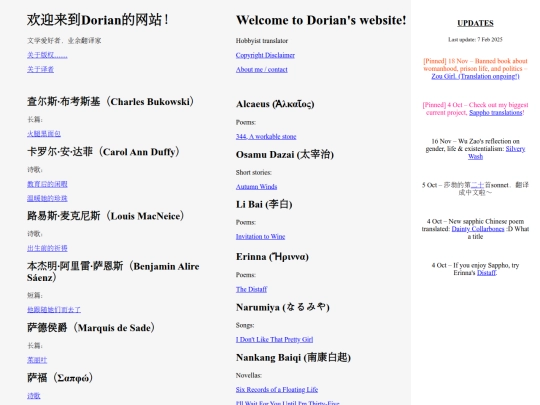Image resolution: width=540 pixels, height=405 pixels.
Task: Click the Marquis de Sade heading
Action: pos(91,328)
